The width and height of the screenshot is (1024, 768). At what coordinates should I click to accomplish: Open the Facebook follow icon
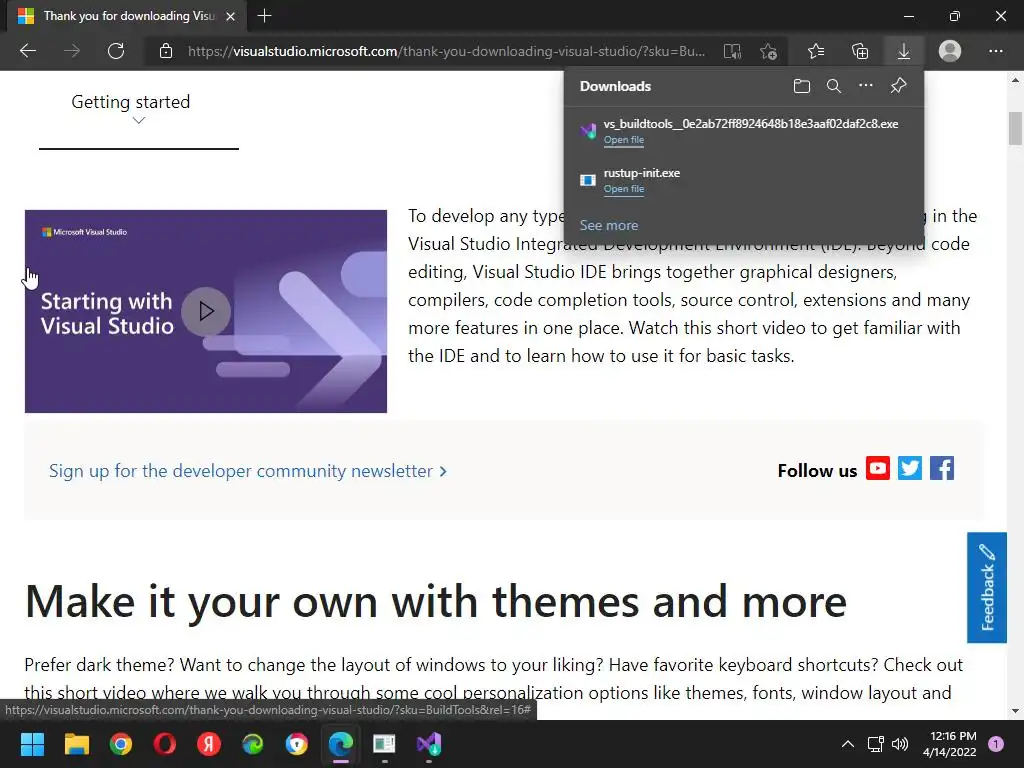coord(942,468)
